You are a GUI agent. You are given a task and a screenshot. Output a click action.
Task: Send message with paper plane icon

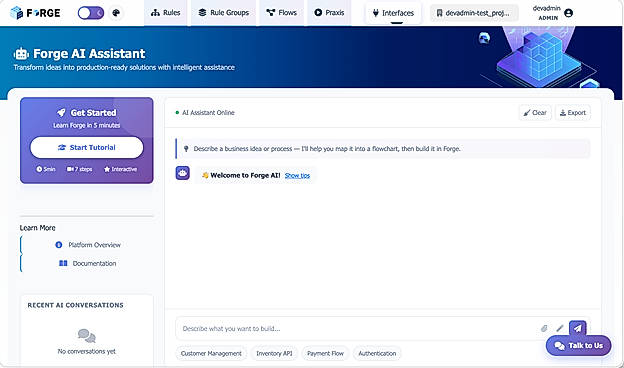pyautogui.click(x=577, y=328)
